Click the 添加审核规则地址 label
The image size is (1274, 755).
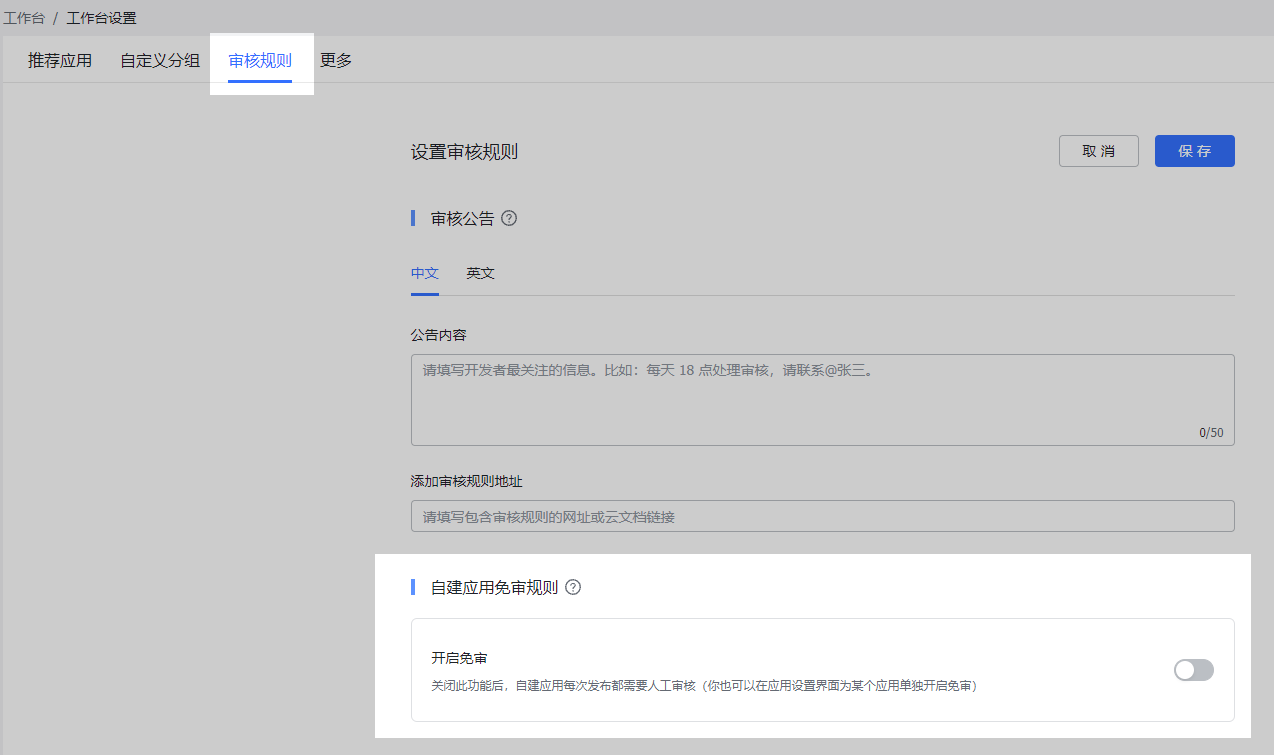pyautogui.click(x=467, y=481)
